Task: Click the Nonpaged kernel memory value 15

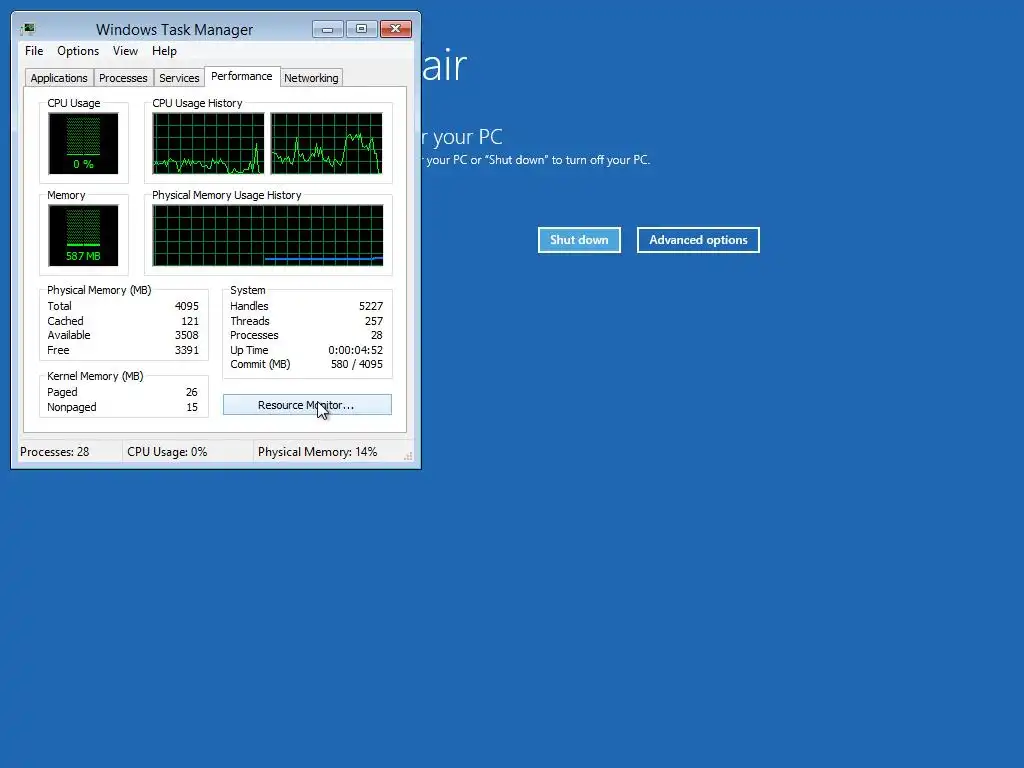Action: (x=191, y=408)
